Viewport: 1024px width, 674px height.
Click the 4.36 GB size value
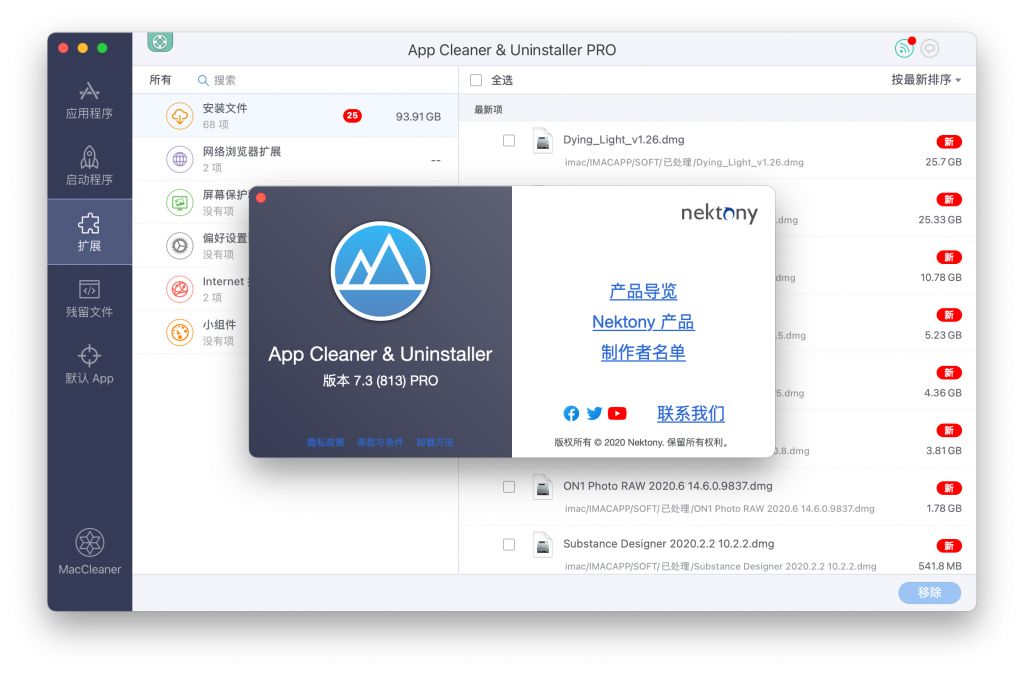click(943, 393)
